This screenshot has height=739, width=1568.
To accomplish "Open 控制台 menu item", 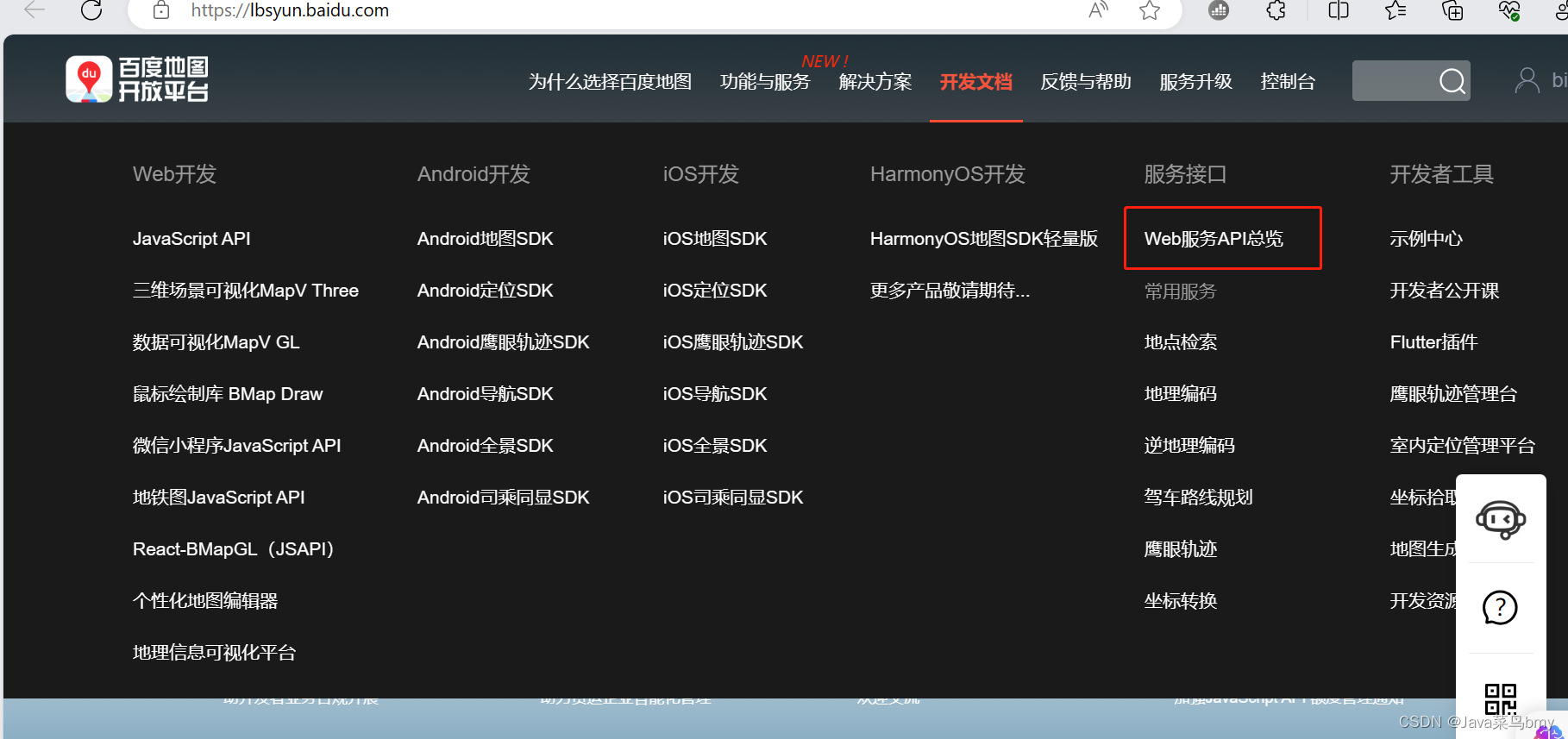I will coord(1288,82).
